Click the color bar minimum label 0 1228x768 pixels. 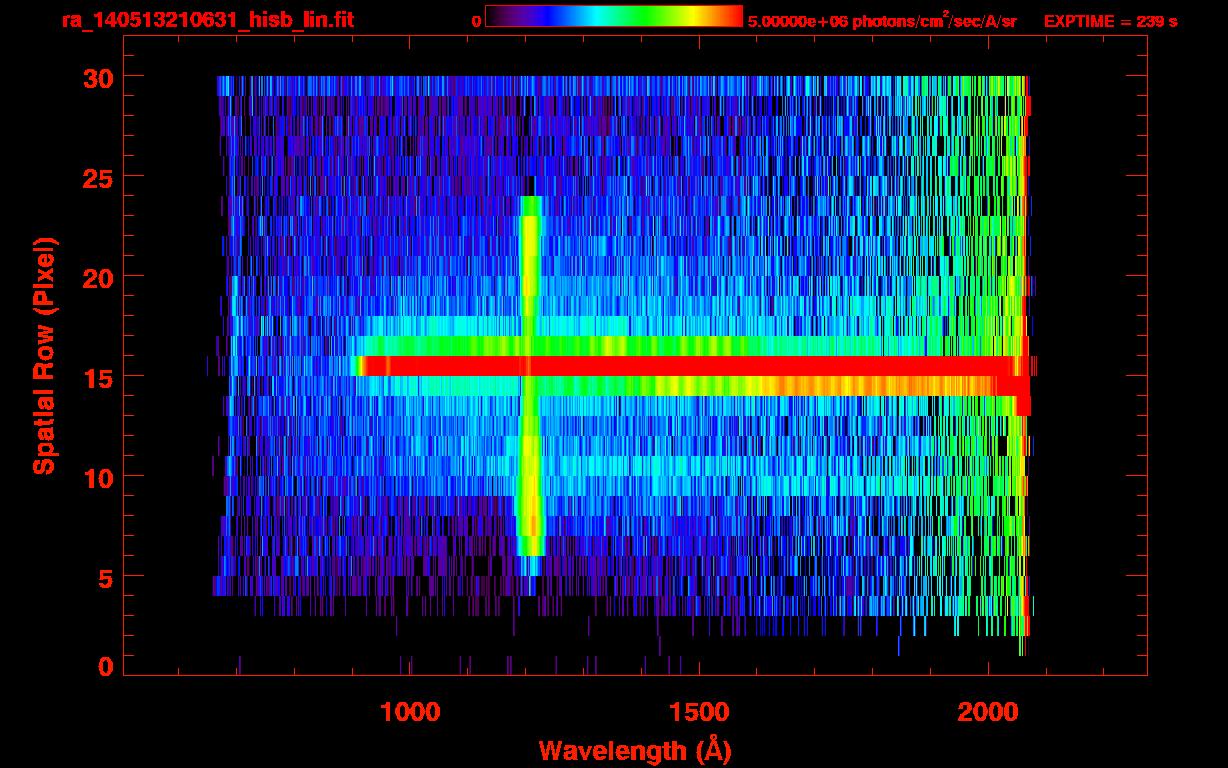click(x=478, y=21)
